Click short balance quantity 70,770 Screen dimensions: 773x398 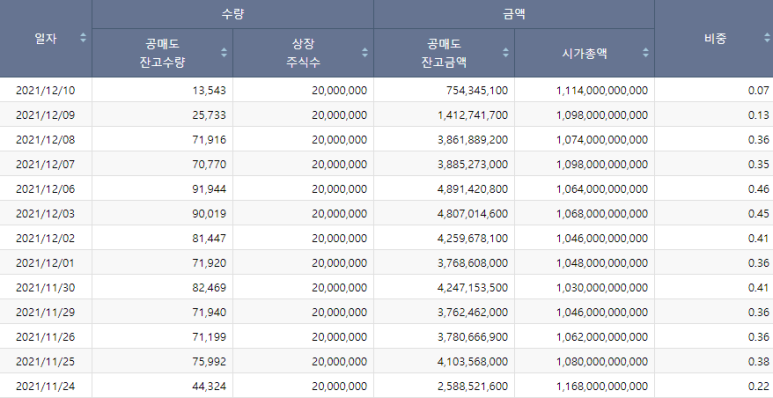(x=209, y=164)
